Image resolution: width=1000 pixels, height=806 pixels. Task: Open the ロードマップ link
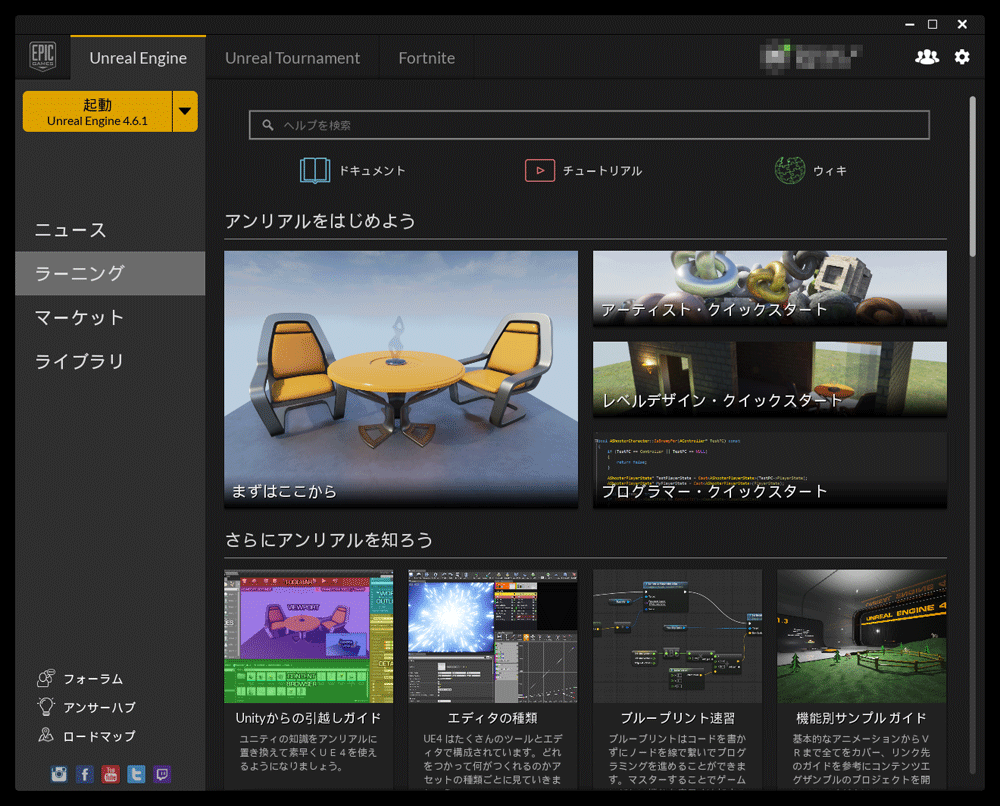point(99,736)
